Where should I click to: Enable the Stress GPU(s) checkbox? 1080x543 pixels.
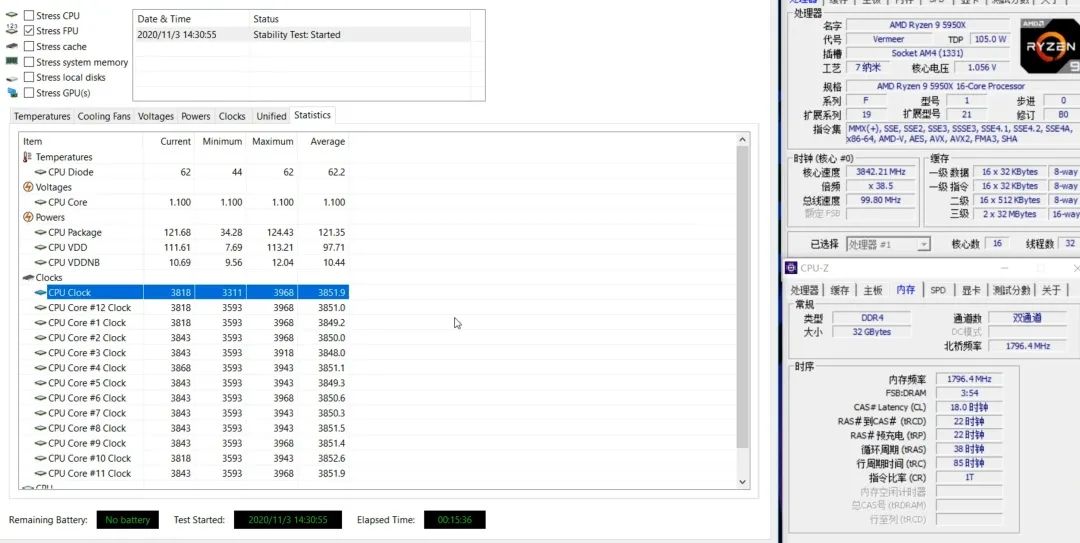[29, 92]
